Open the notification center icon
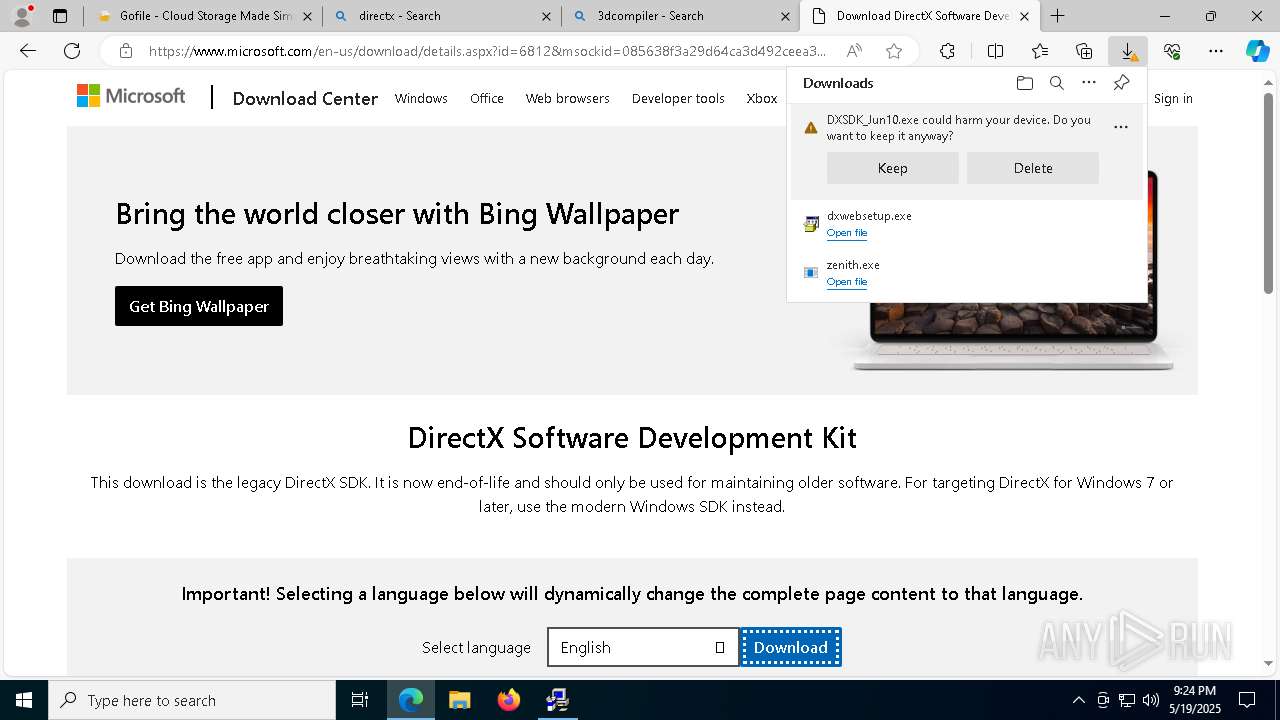1280x720 pixels. click(x=1247, y=700)
